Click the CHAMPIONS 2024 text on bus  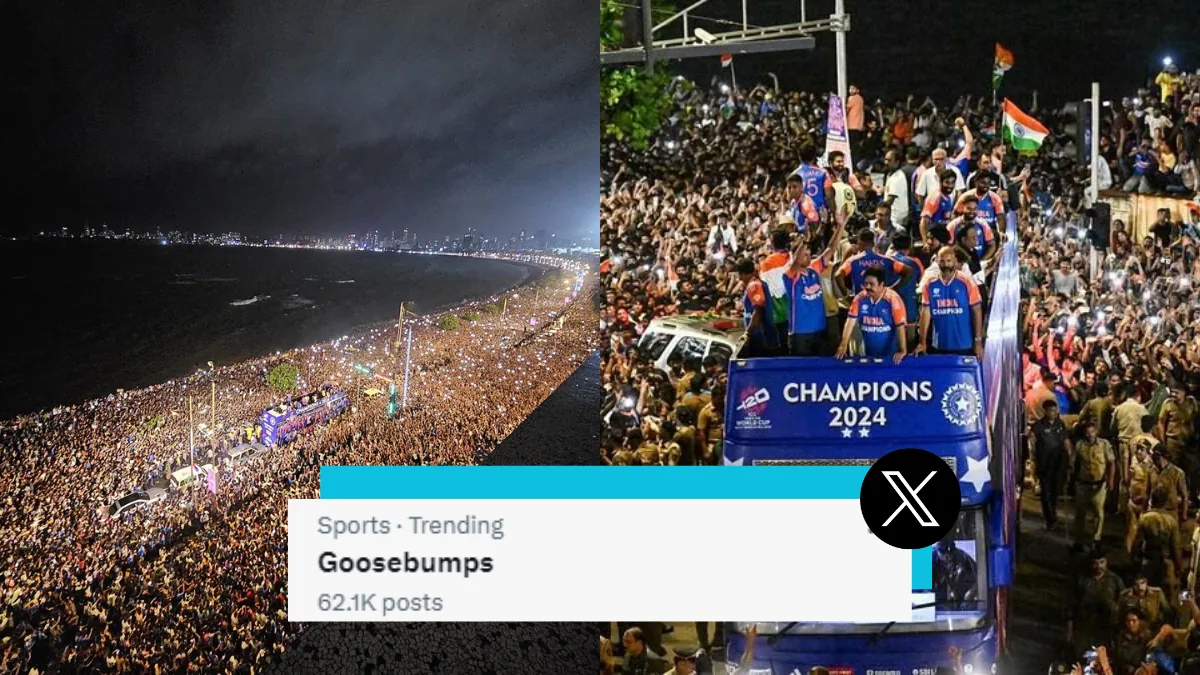click(x=858, y=403)
